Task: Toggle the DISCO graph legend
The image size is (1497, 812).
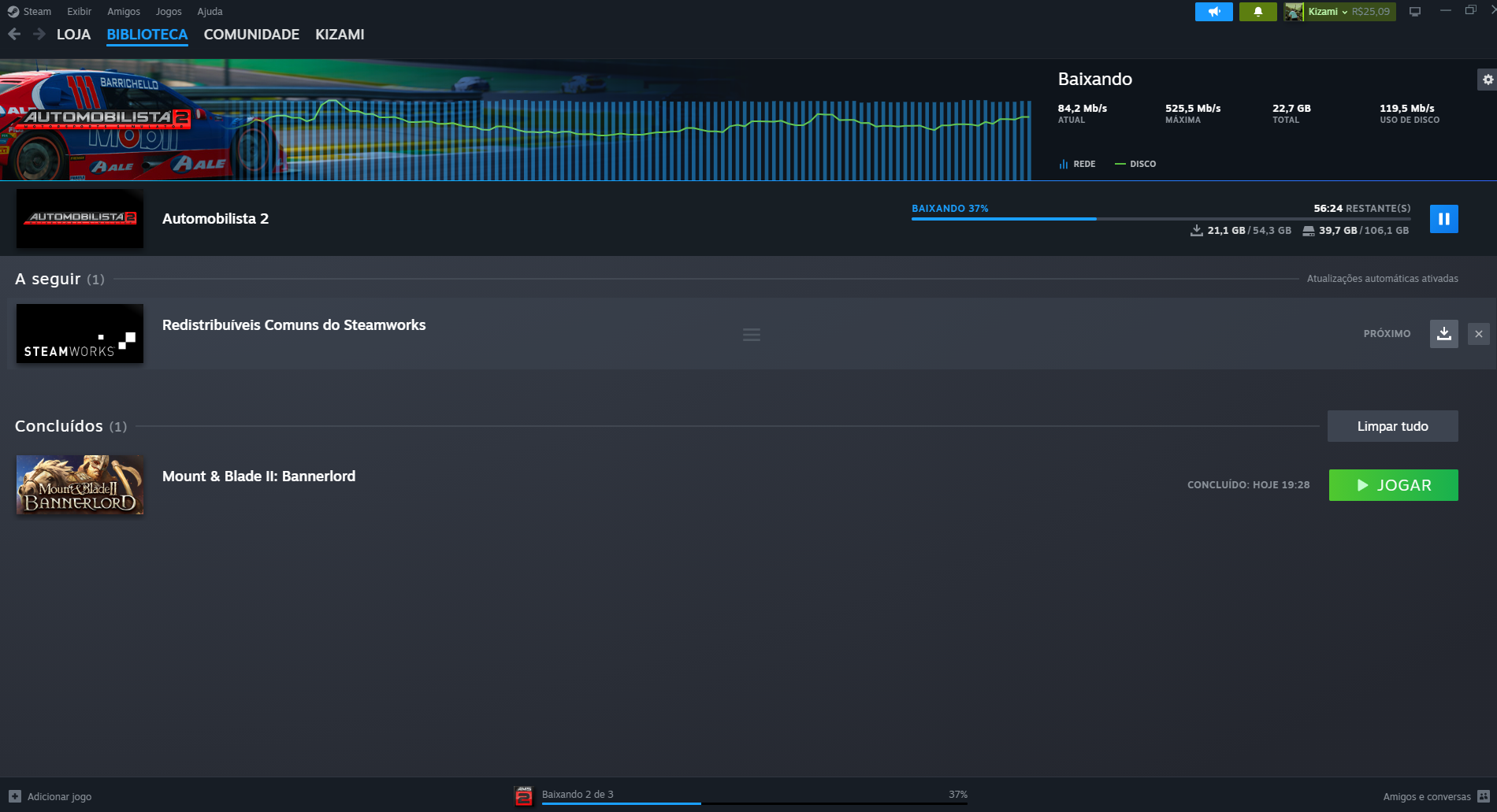Action: [x=1135, y=164]
